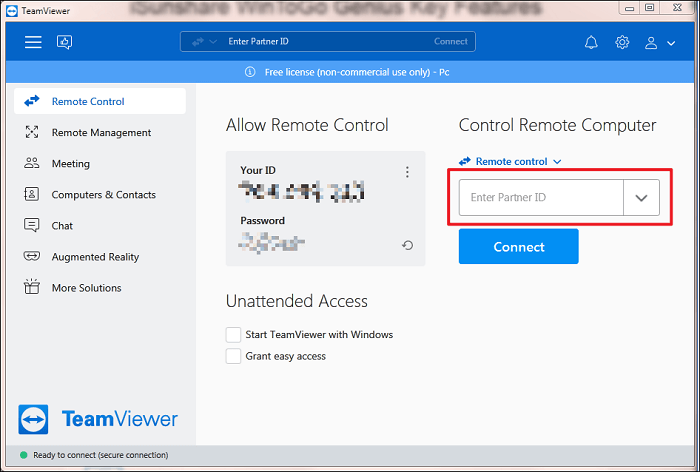Expand the Remote control mode dropdown
The height and width of the screenshot is (472, 700).
pyautogui.click(x=510, y=161)
